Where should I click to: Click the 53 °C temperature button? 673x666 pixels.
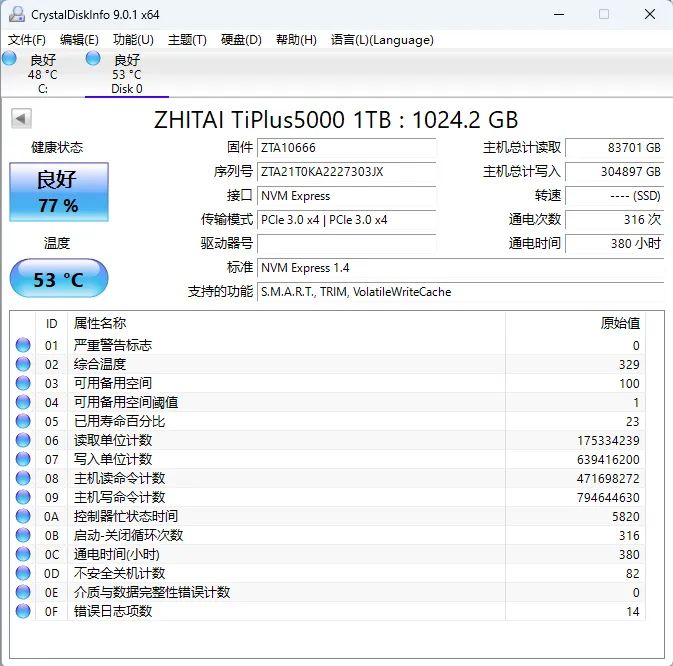click(x=59, y=278)
